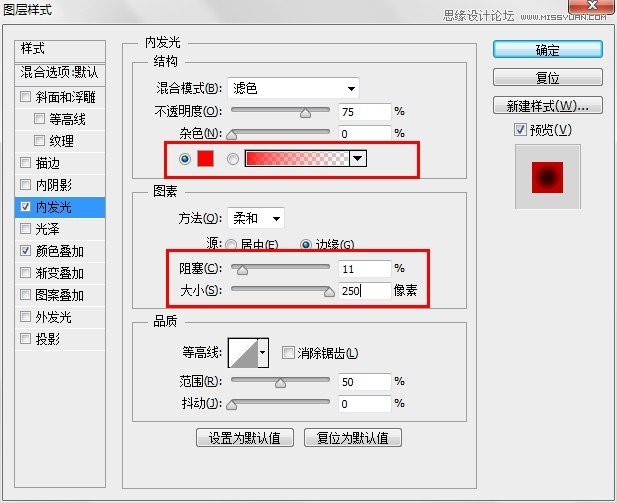Viewport: 617px width, 503px height.
Task: Click the 阻塞 choke slider handle
Action: [242, 270]
